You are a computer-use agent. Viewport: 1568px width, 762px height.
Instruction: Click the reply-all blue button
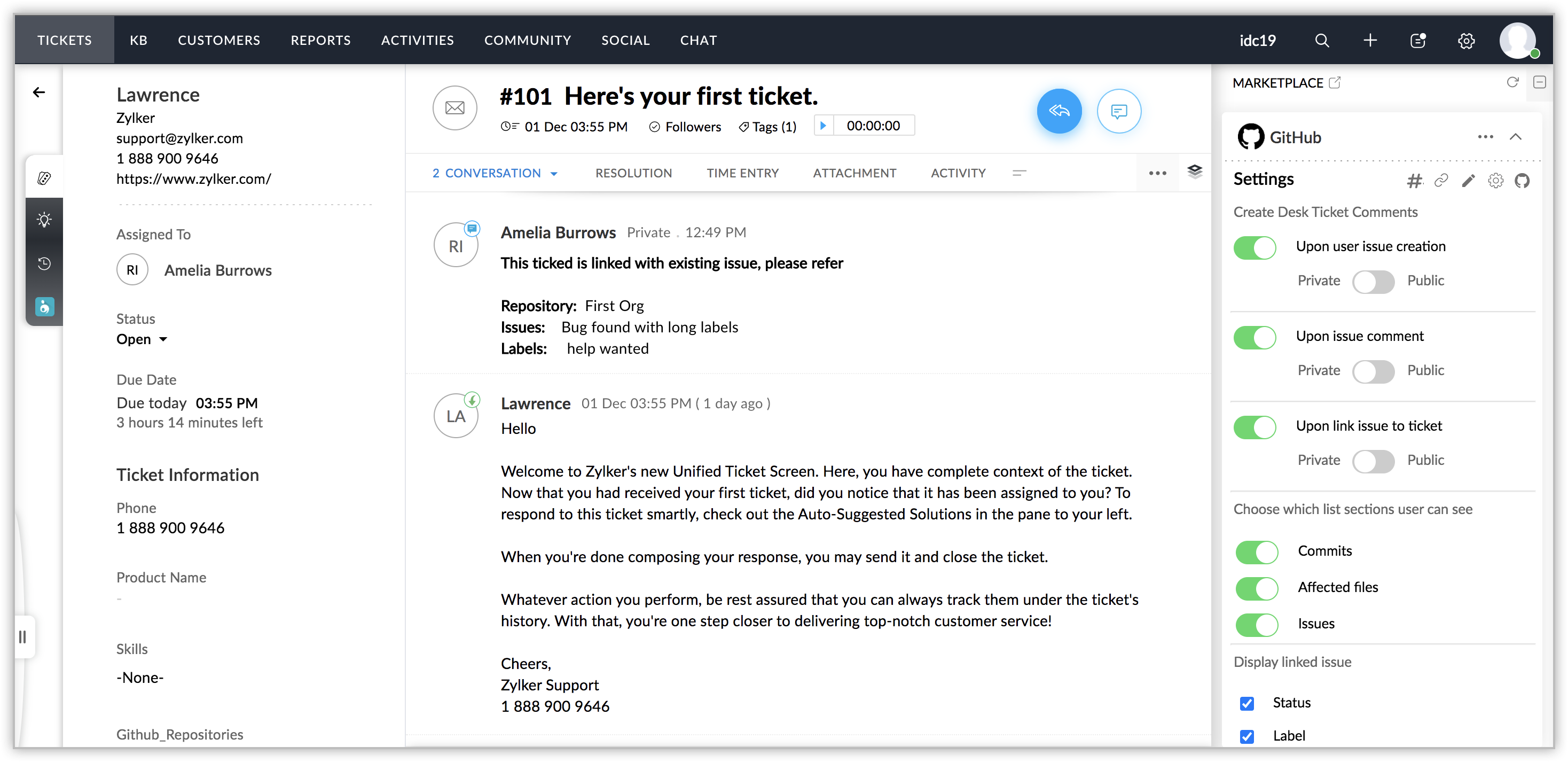(1059, 111)
